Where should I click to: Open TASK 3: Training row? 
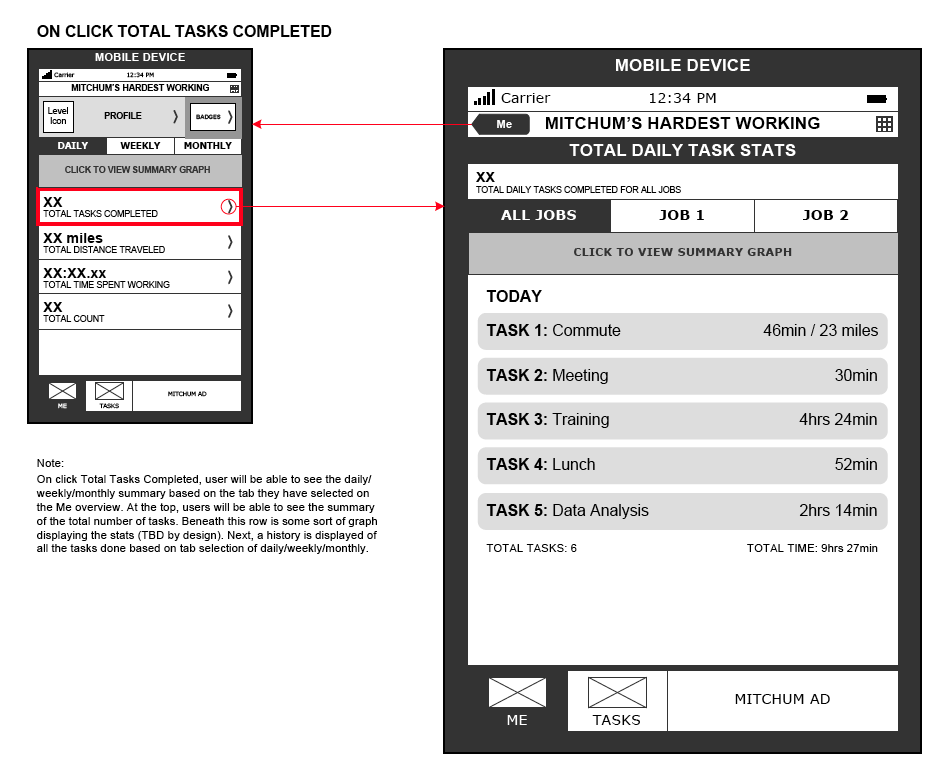682,420
